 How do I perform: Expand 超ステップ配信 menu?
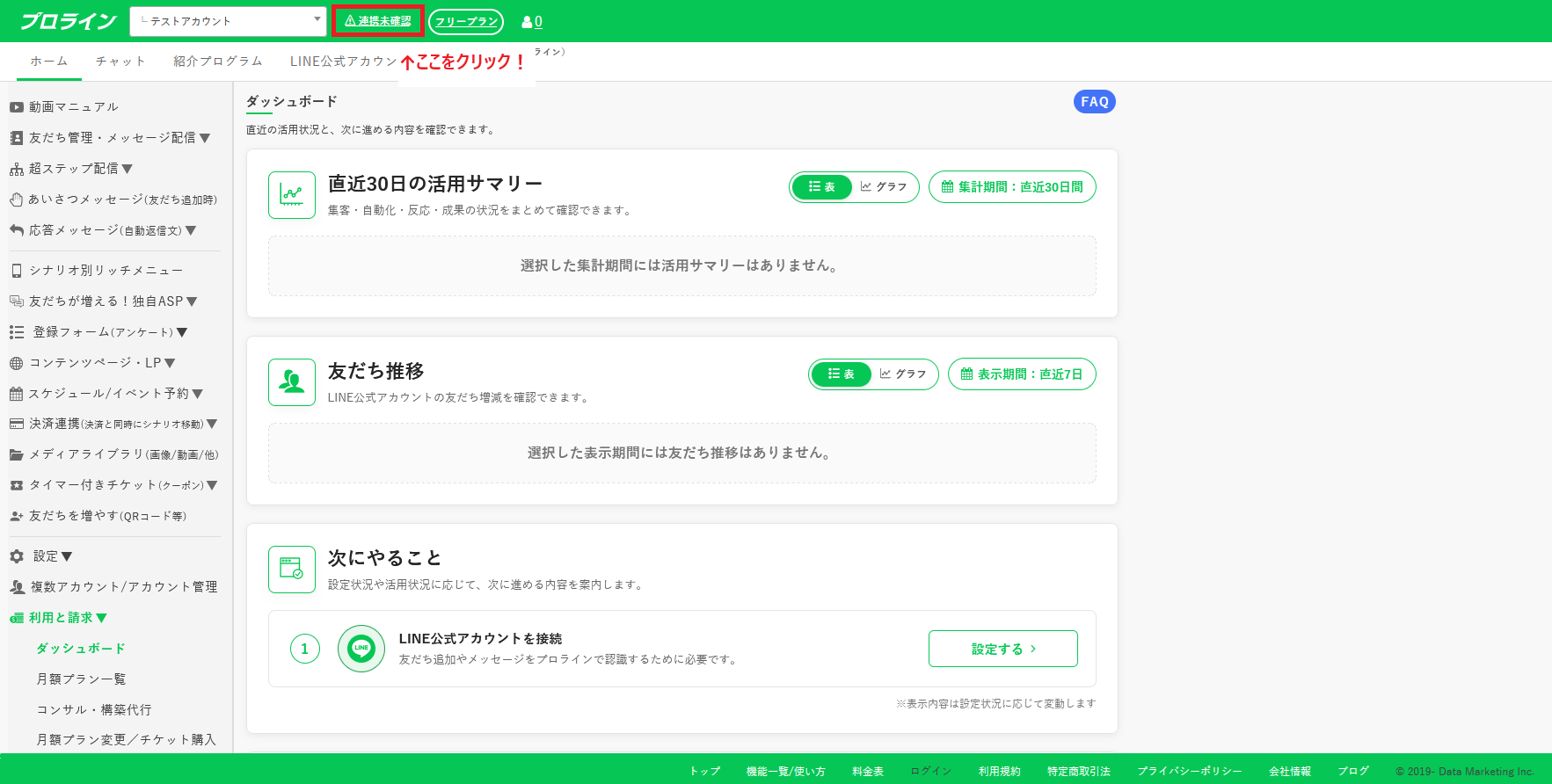(128, 169)
